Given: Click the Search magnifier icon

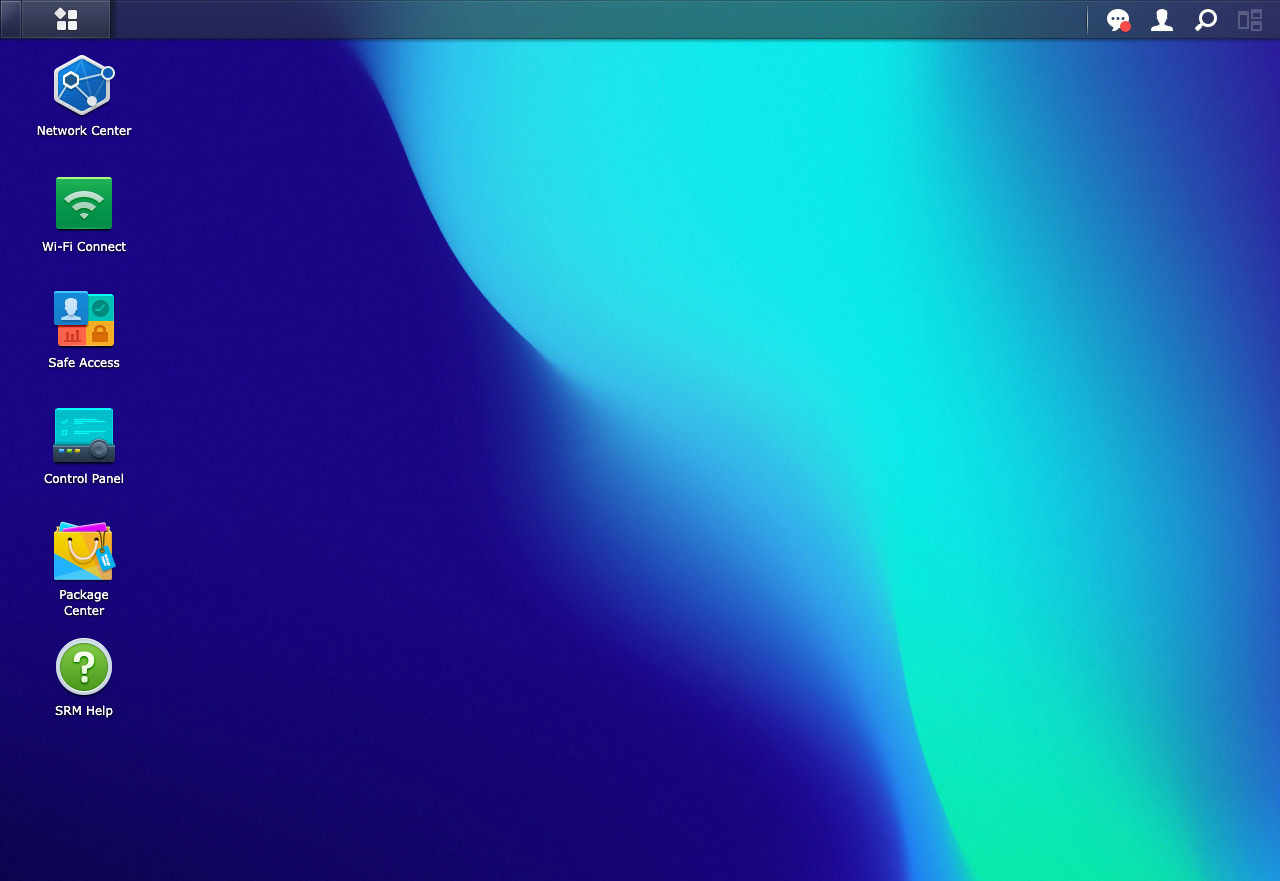Looking at the screenshot, I should [x=1206, y=20].
